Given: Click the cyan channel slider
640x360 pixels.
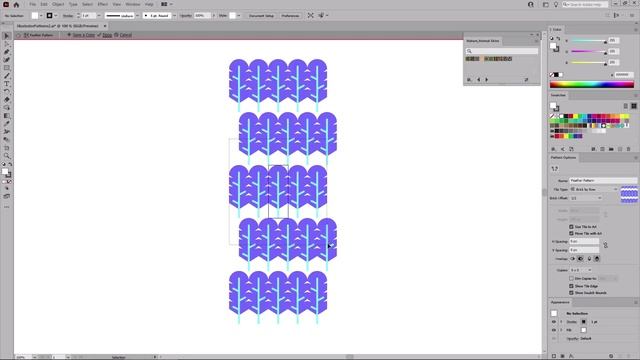Looking at the screenshot, I should click(x=588, y=40).
